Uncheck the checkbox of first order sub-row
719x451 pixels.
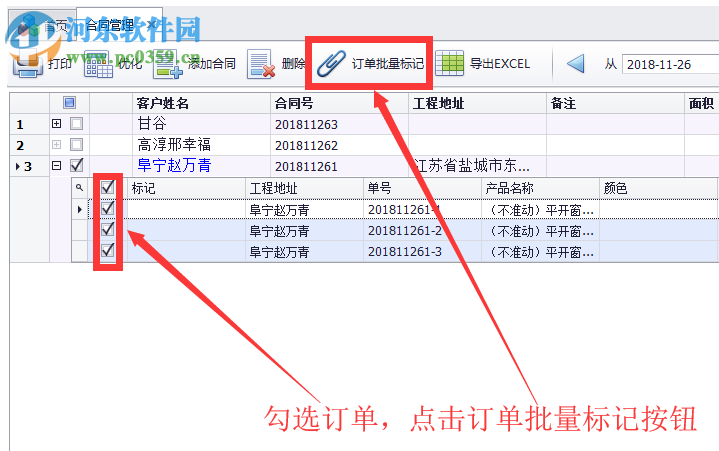[107, 208]
